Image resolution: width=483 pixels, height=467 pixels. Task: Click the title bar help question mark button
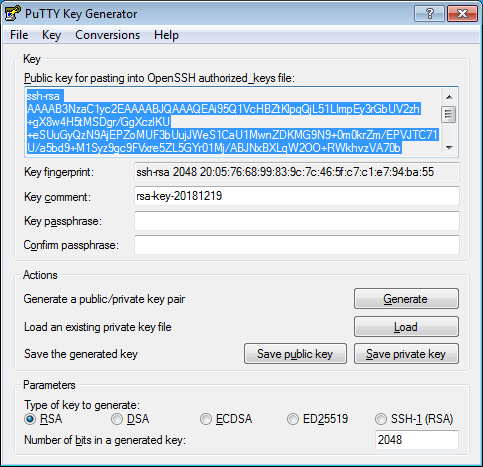point(429,14)
